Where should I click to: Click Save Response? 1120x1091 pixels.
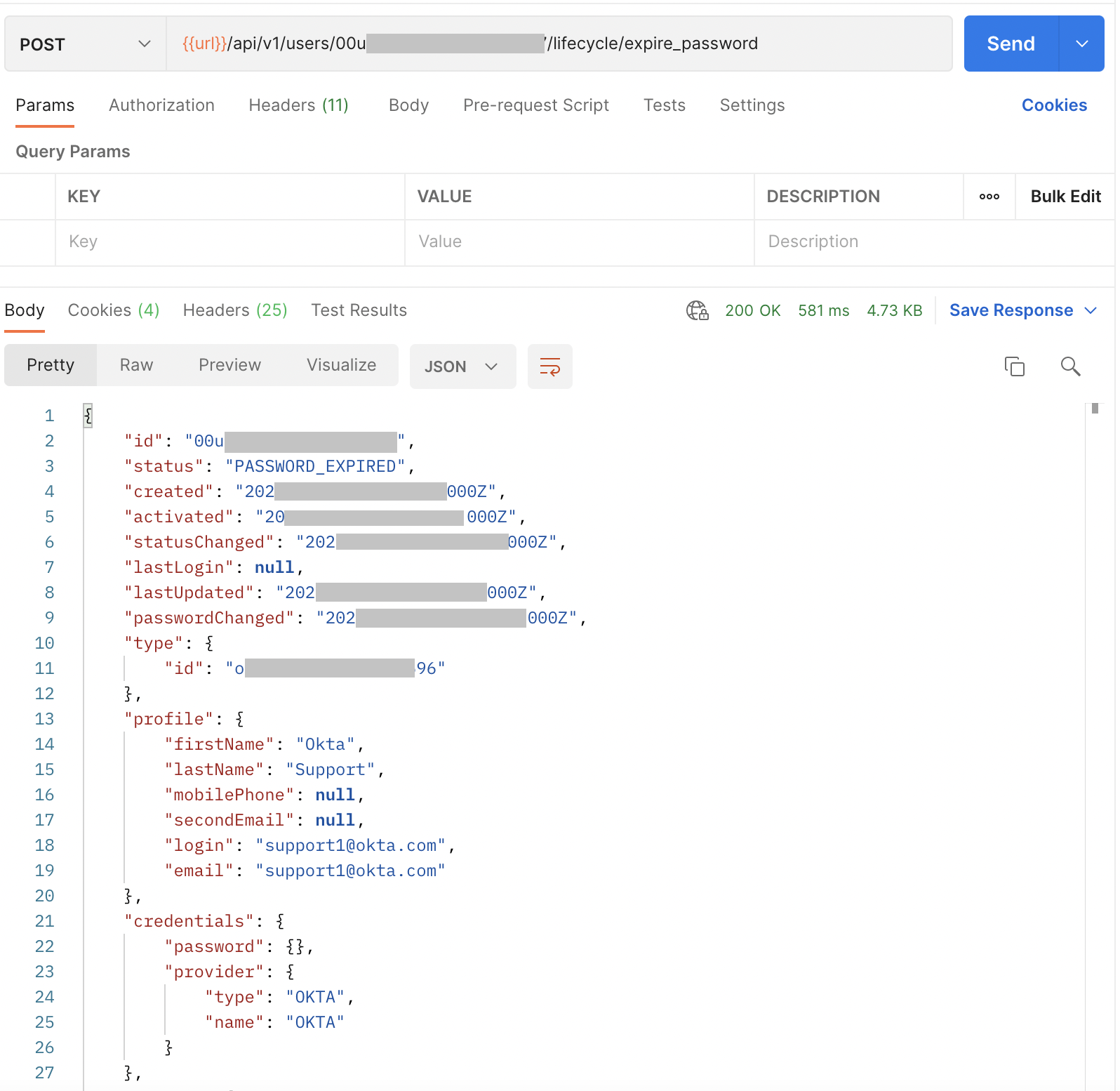[1011, 310]
